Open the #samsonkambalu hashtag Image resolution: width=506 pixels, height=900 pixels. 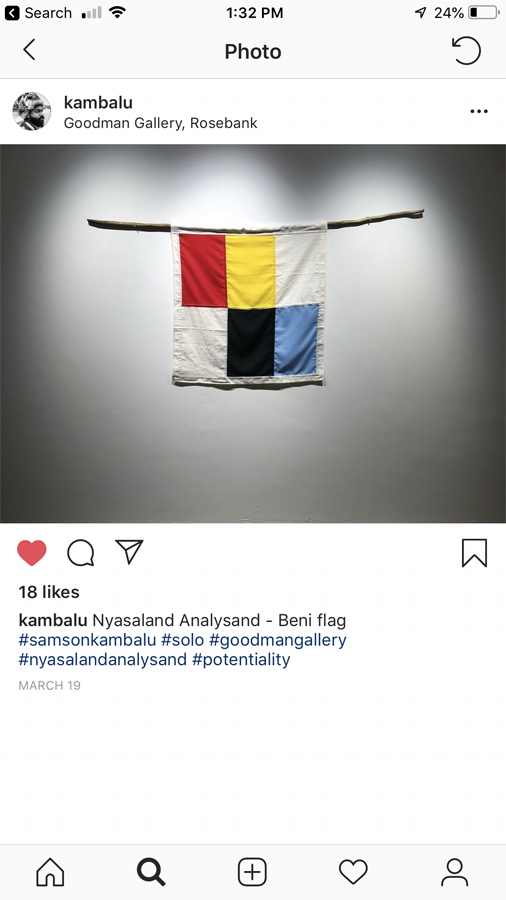coord(87,639)
